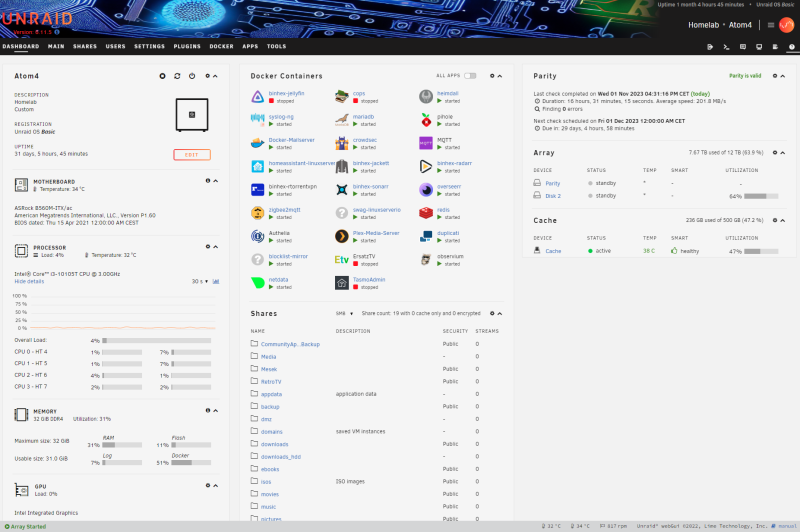Open the overseerr container icon

click(426, 190)
